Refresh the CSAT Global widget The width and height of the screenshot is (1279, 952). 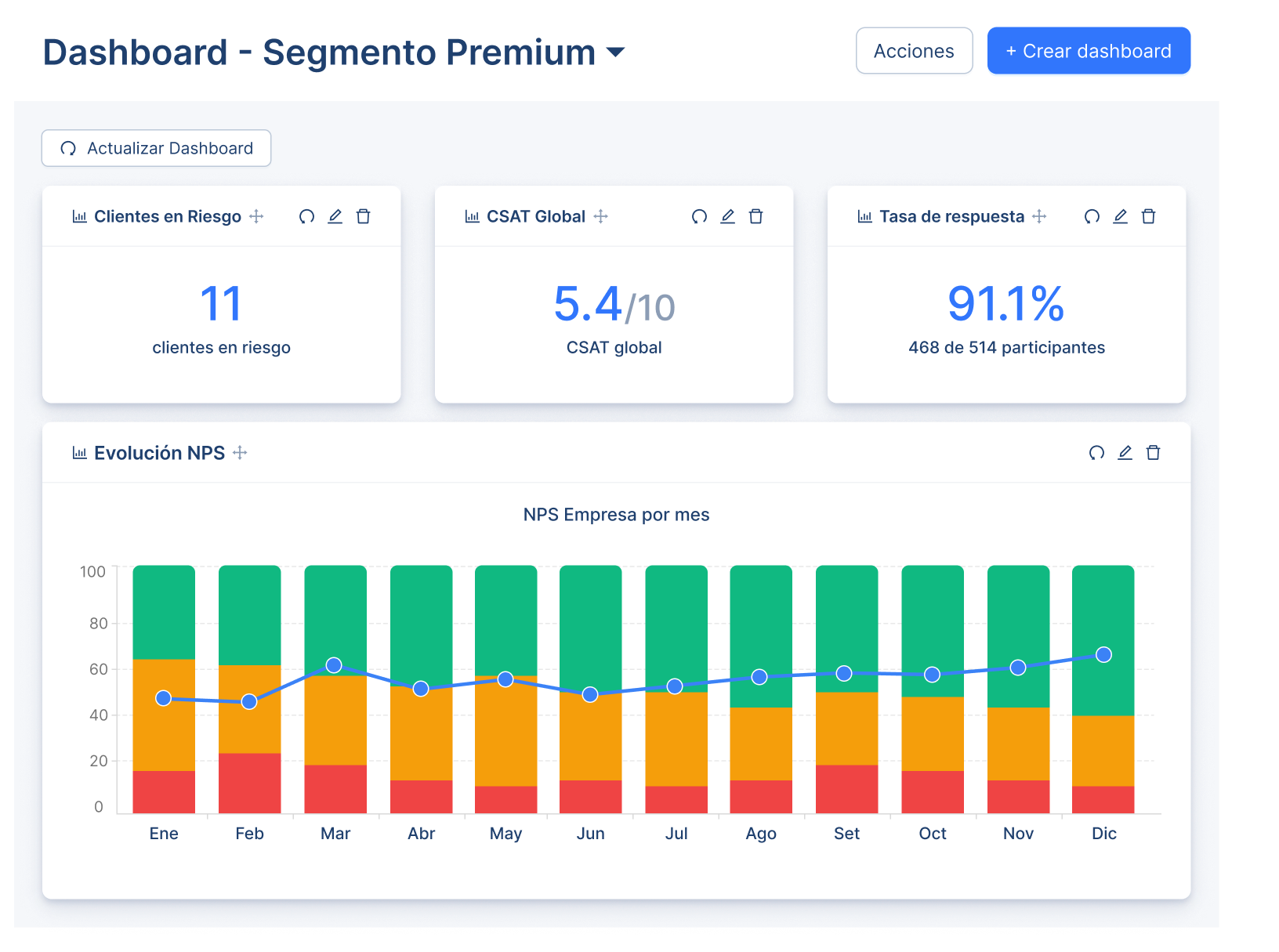pos(699,216)
